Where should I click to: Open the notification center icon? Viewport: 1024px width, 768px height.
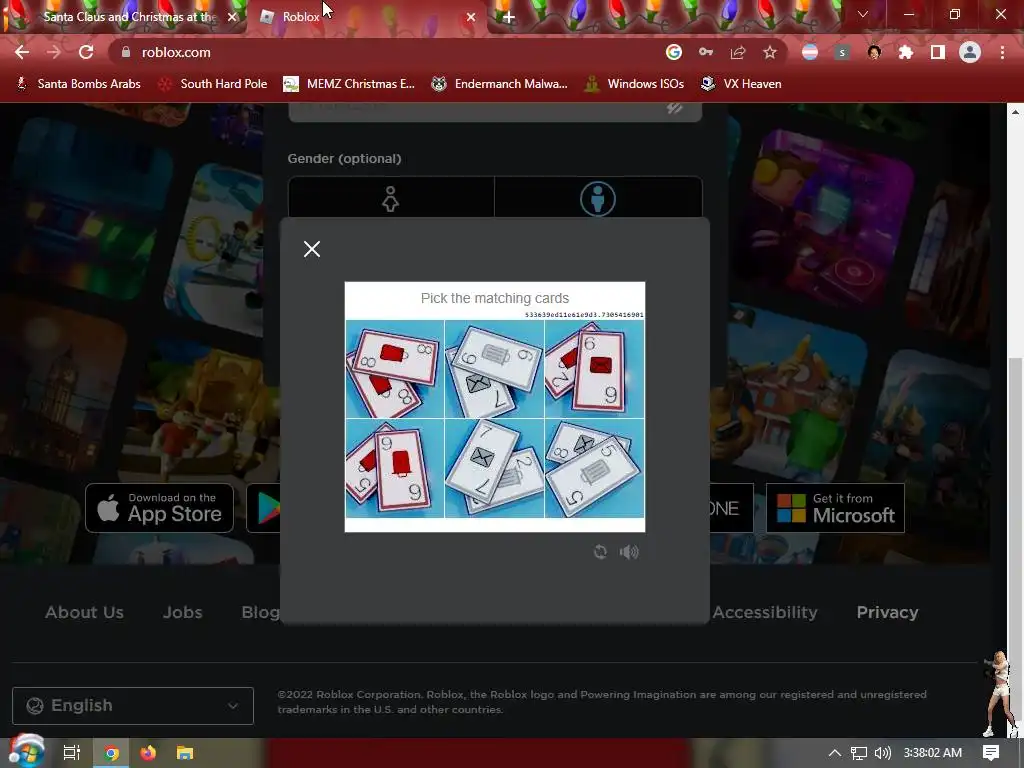click(991, 753)
